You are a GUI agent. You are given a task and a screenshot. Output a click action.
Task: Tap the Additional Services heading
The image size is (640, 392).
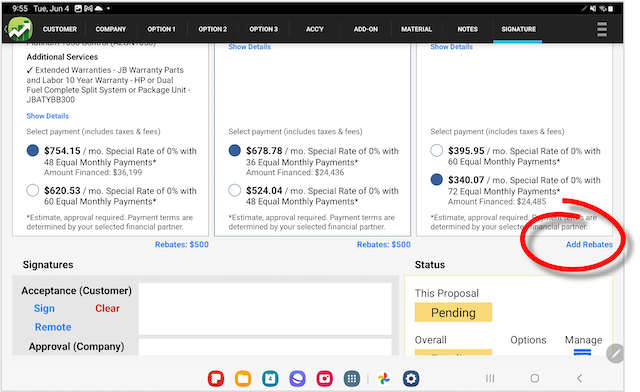click(x=62, y=57)
